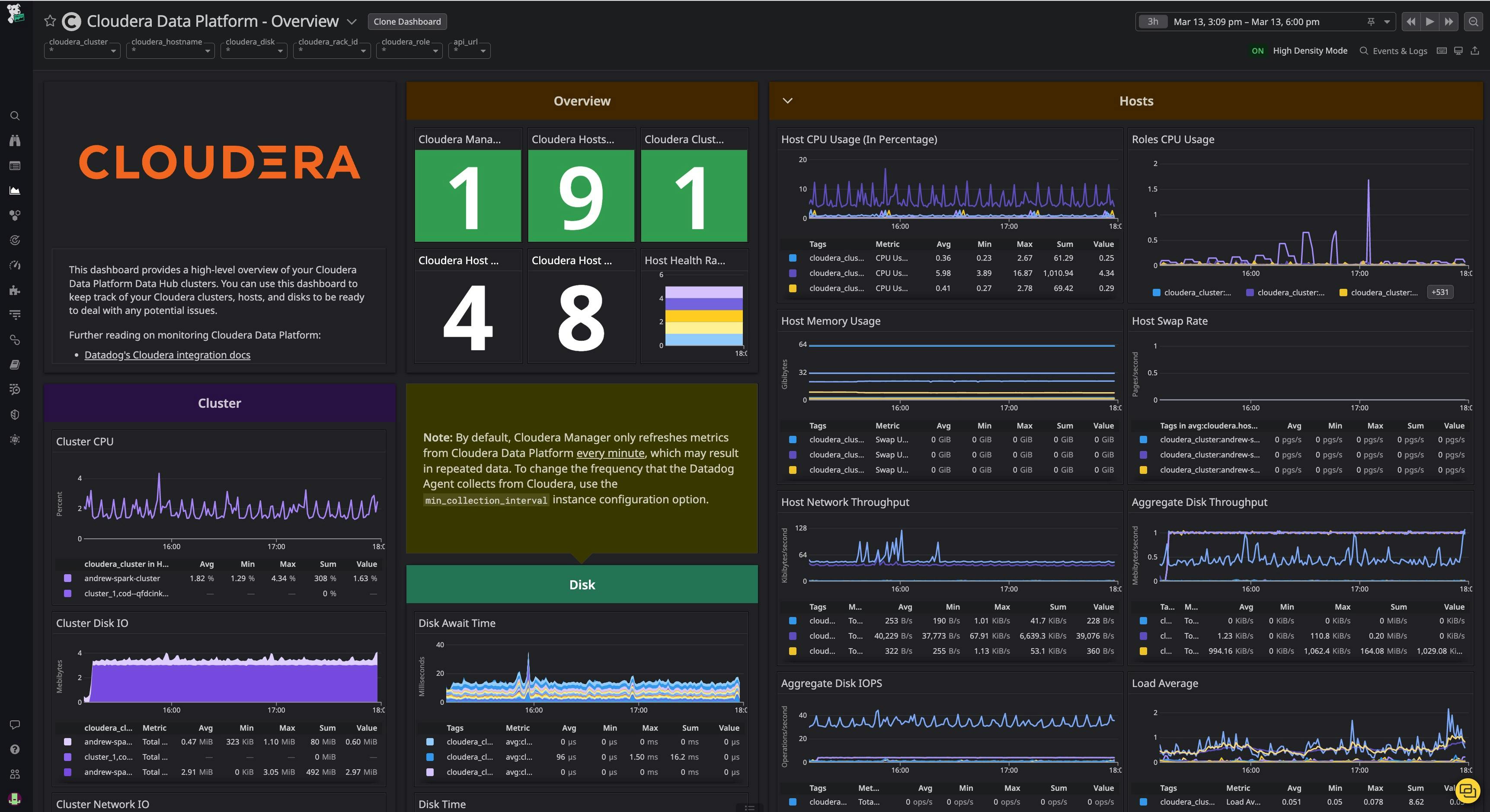Screen dimensions: 1490x812
Task: Click the 3h time range tab
Action: pos(1153,21)
